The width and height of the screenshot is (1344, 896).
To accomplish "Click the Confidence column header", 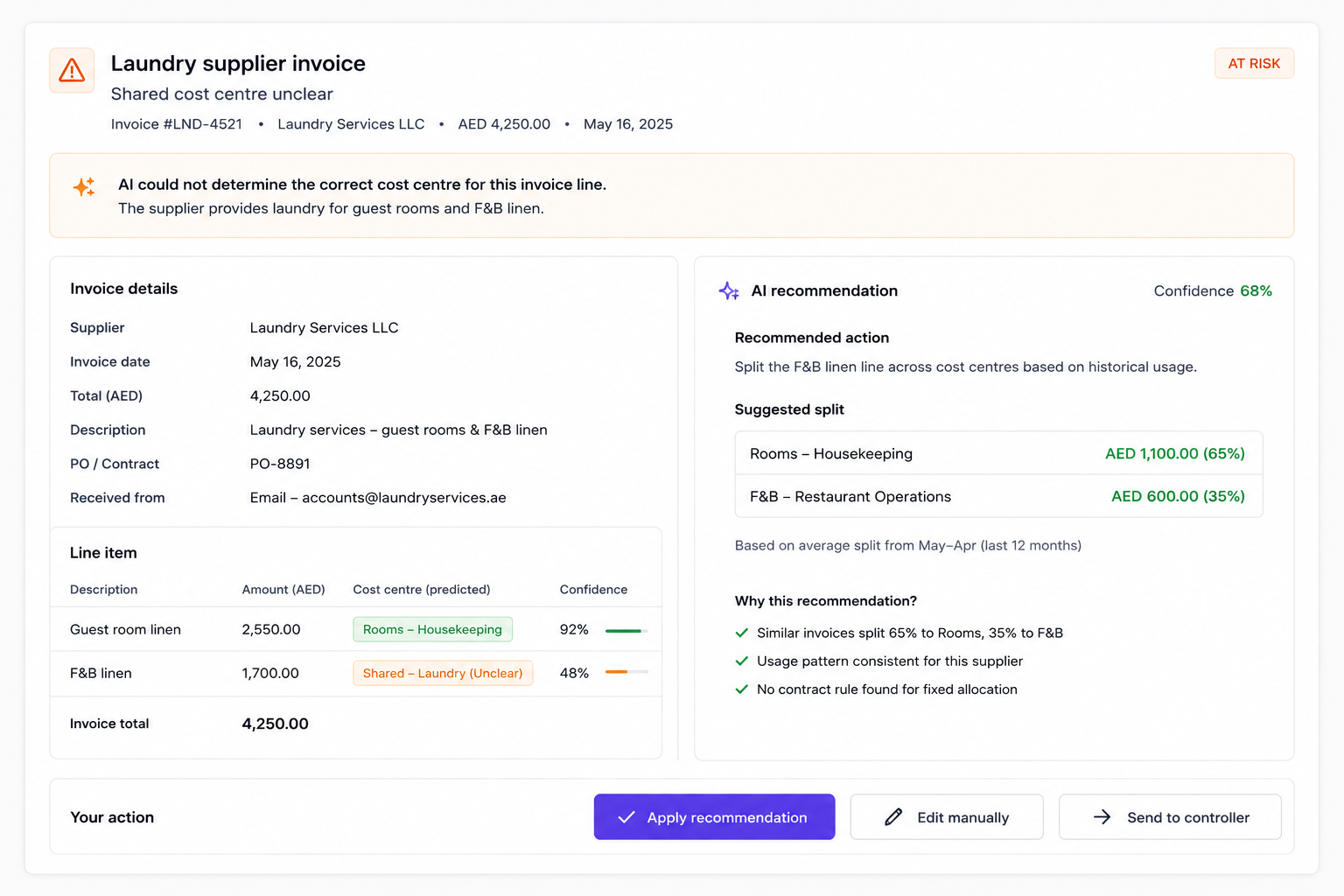I will pos(593,590).
